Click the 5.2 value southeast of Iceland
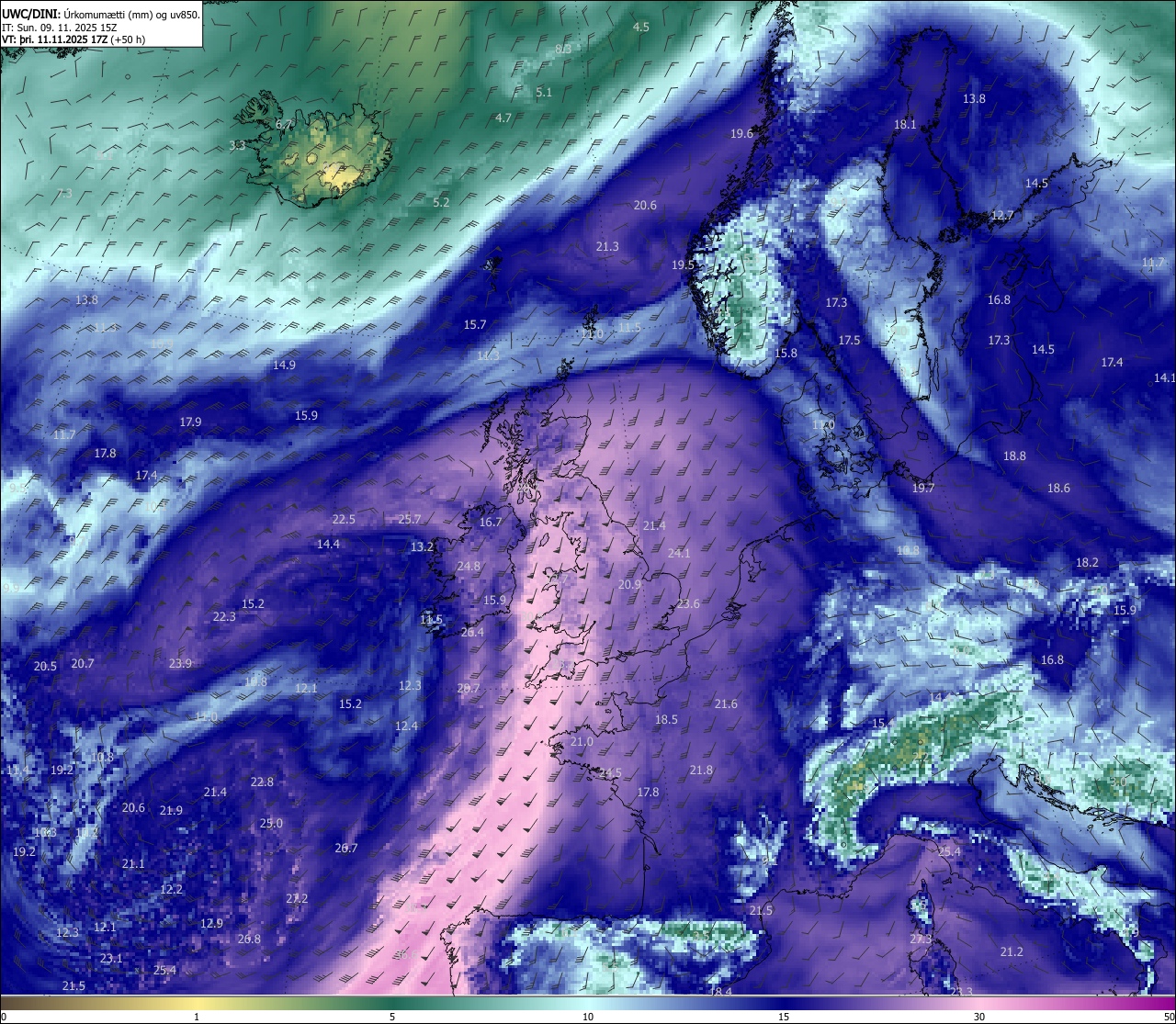The width and height of the screenshot is (1176, 1024). click(x=441, y=203)
